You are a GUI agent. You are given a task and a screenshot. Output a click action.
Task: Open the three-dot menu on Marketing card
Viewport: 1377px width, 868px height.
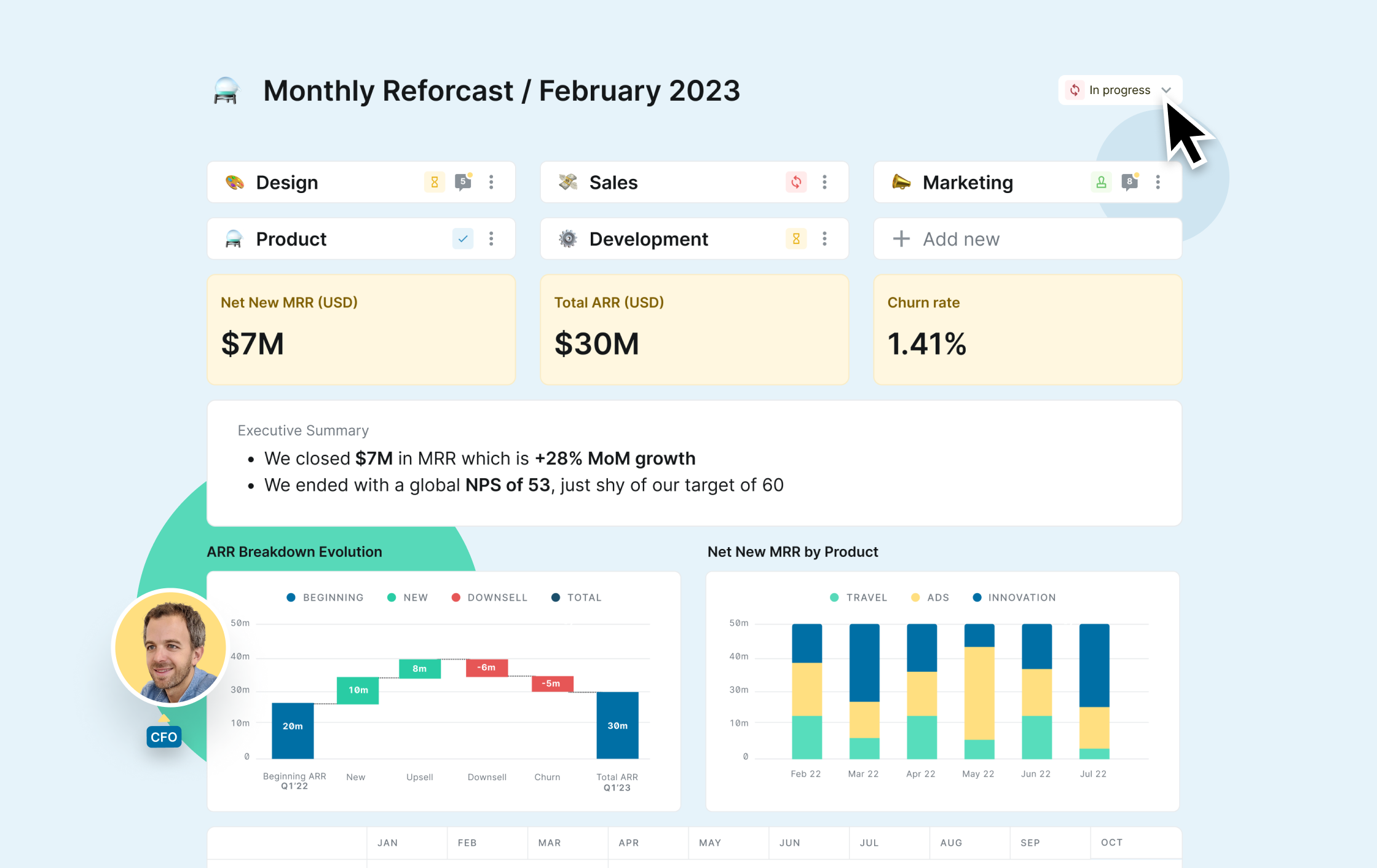pos(1158,182)
